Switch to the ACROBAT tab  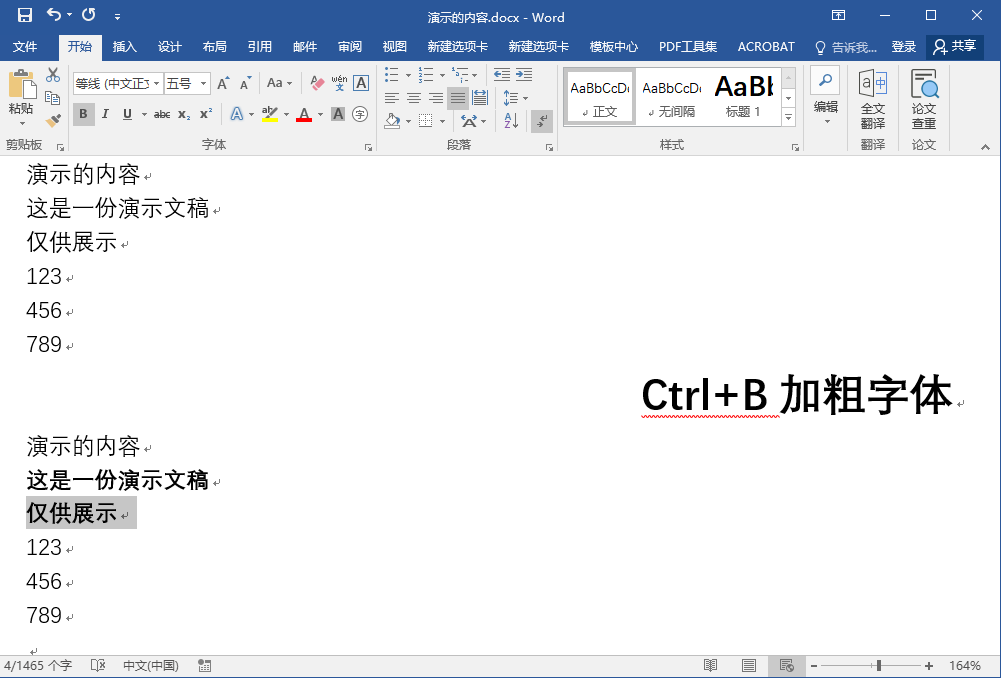[766, 47]
